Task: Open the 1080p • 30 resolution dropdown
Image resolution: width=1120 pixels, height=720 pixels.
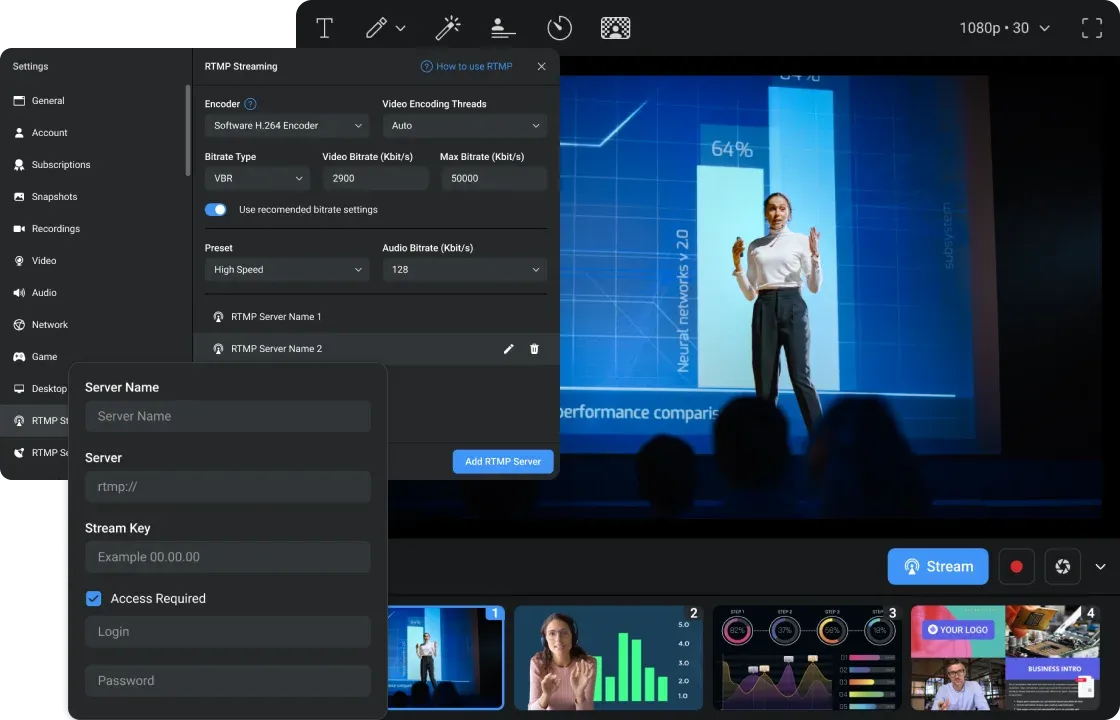Action: 1004,28
